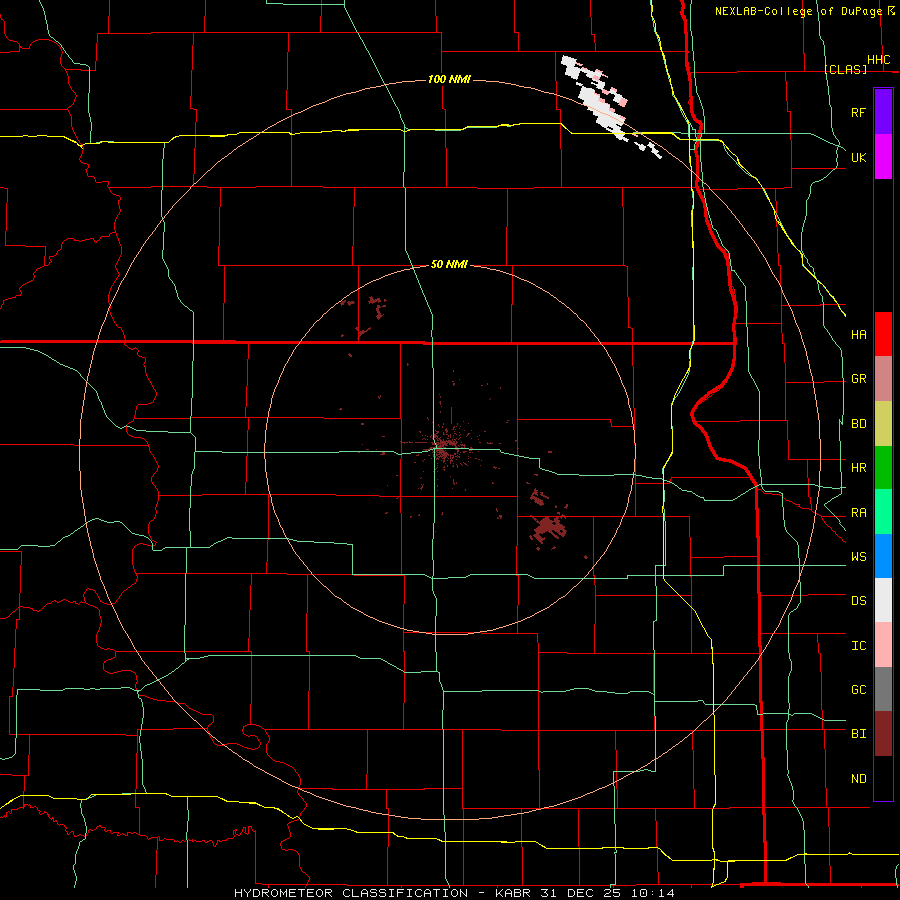Click the IC pink legend swatch
The height and width of the screenshot is (900, 900).
pos(883,645)
